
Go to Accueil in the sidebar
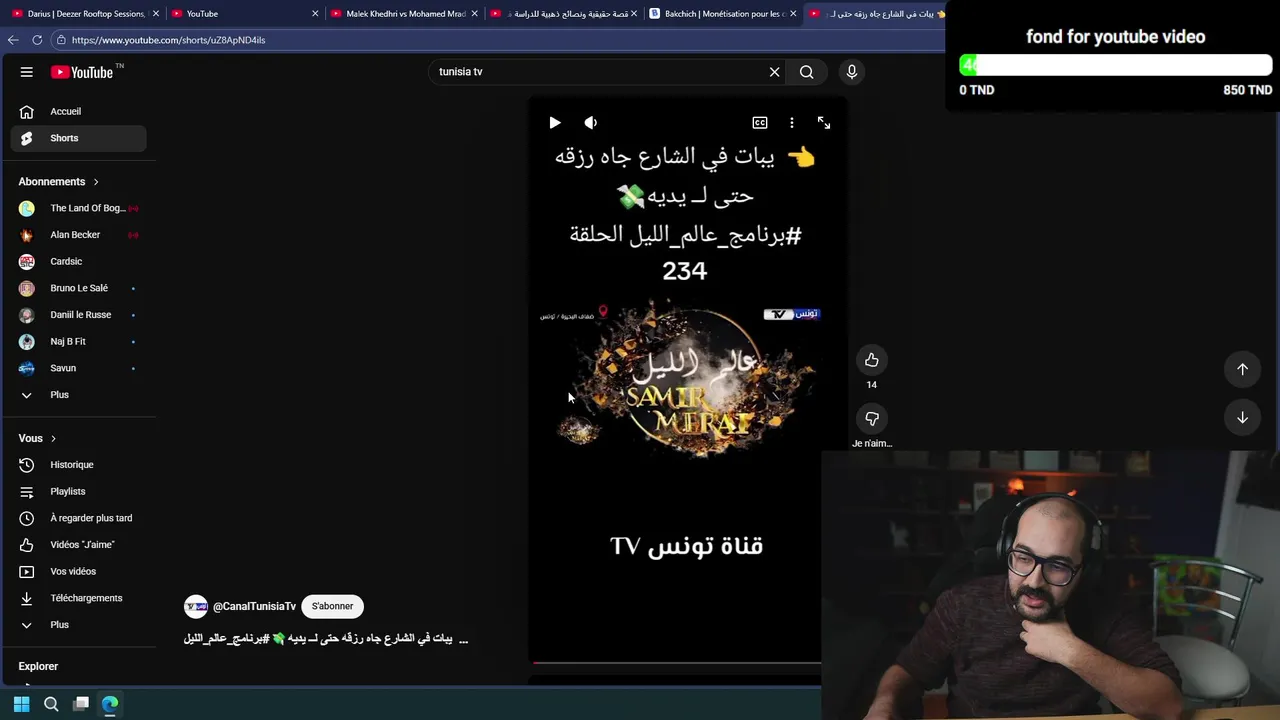pos(78,111)
